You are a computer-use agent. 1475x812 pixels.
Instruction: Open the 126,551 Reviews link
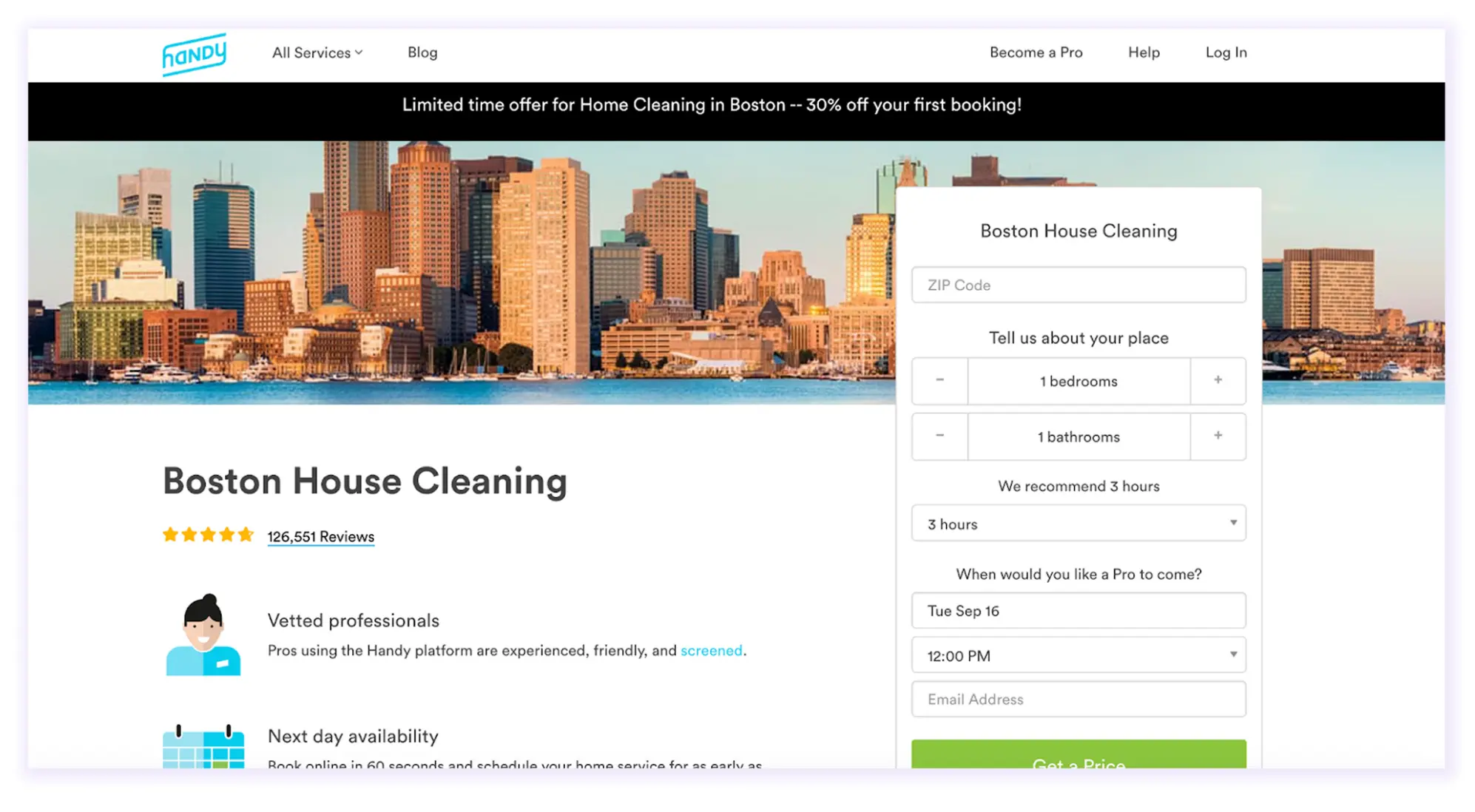(x=320, y=537)
